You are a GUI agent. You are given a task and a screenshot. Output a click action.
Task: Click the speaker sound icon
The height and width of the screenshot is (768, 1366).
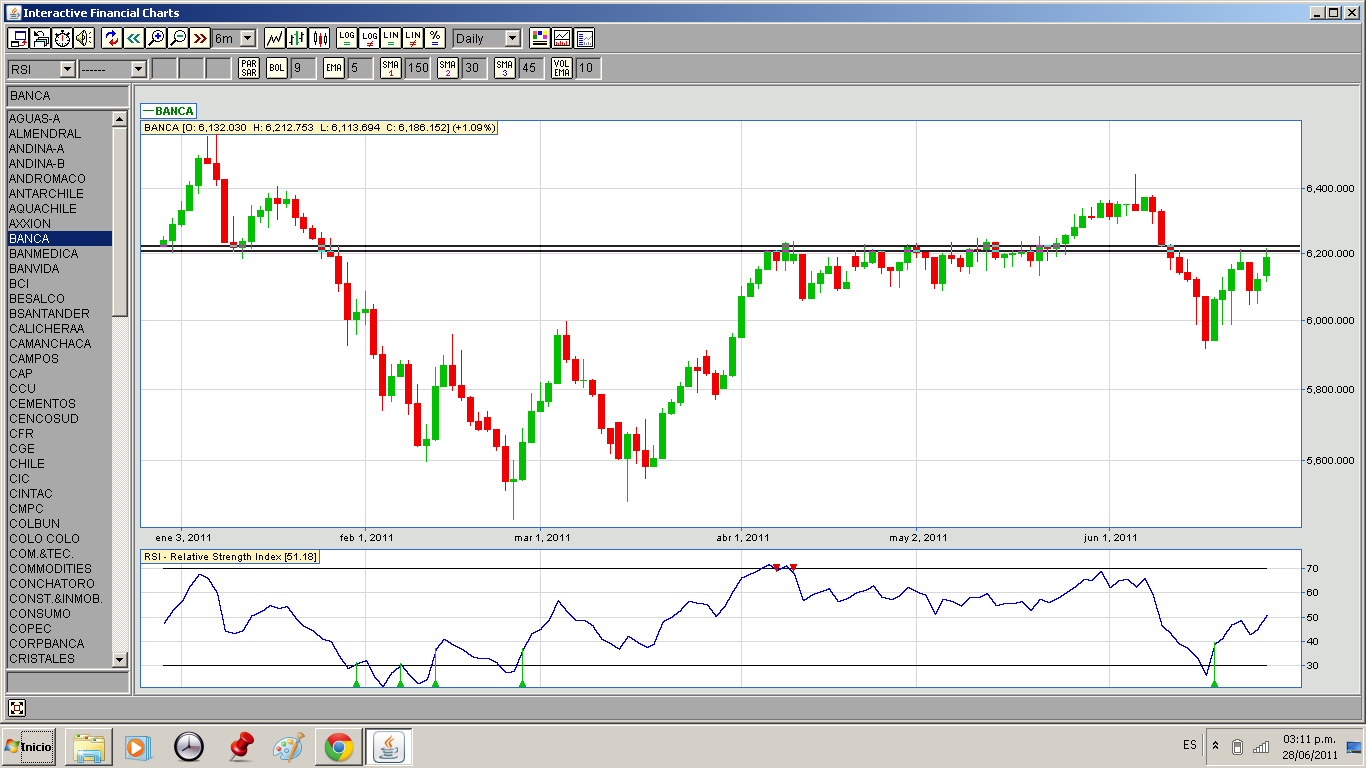(84, 38)
